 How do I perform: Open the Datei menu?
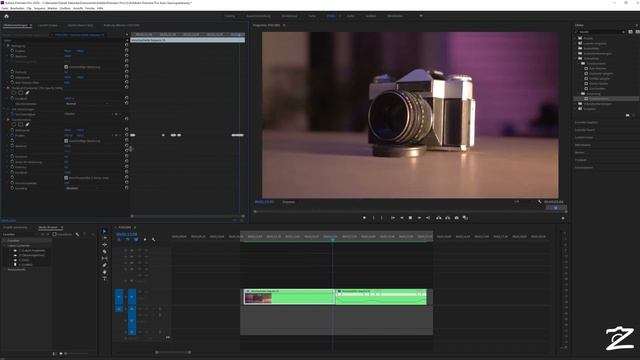point(4,8)
